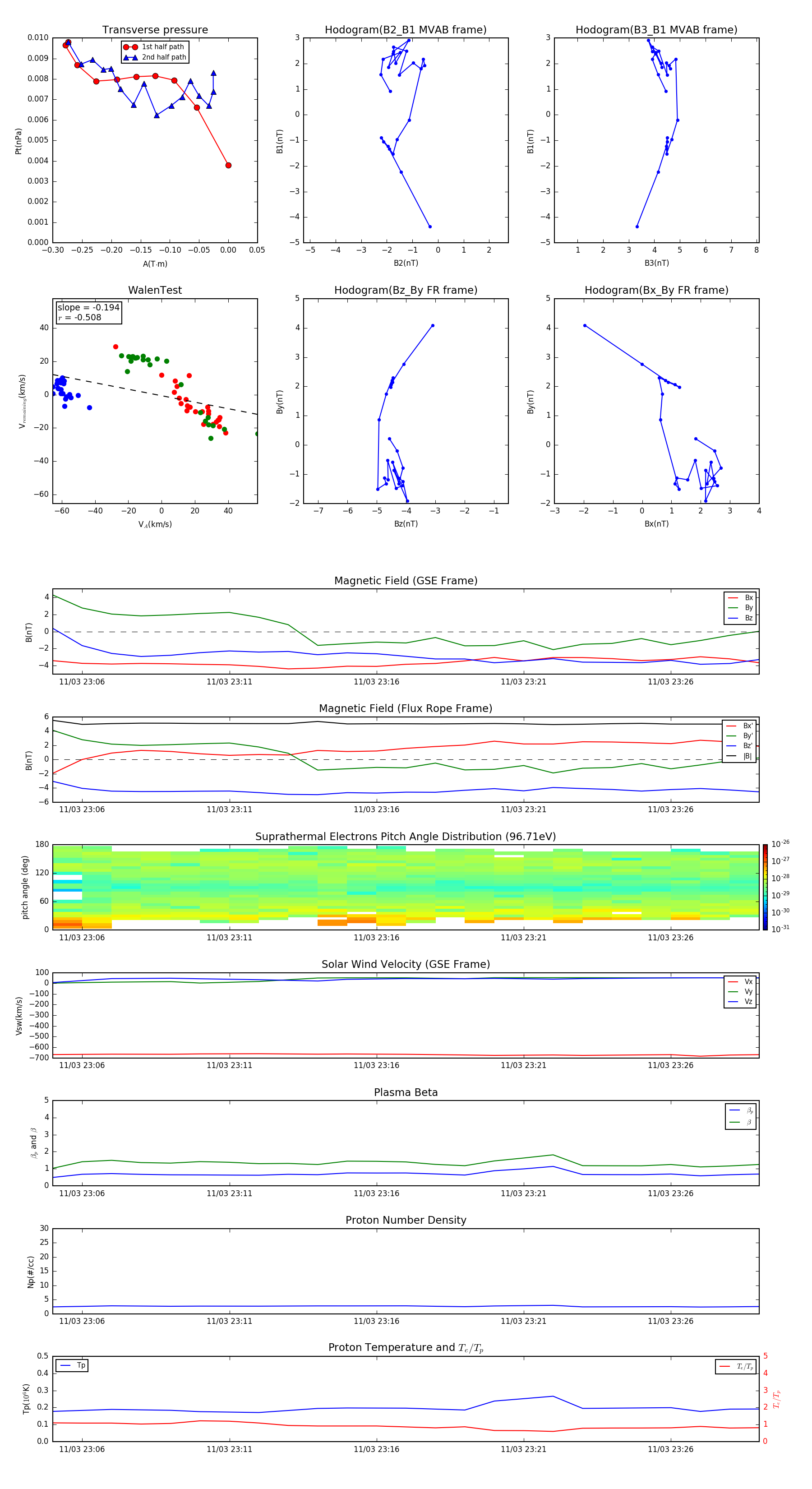Click the 'Transverse pressure' plot title
Image resolution: width=812 pixels, height=1489 pixels.
(x=155, y=30)
